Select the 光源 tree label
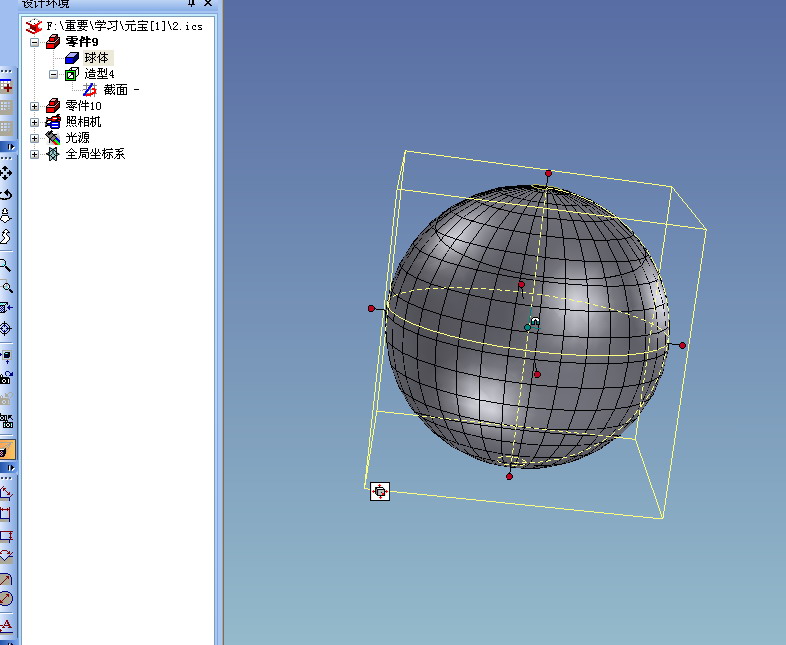 (77, 138)
